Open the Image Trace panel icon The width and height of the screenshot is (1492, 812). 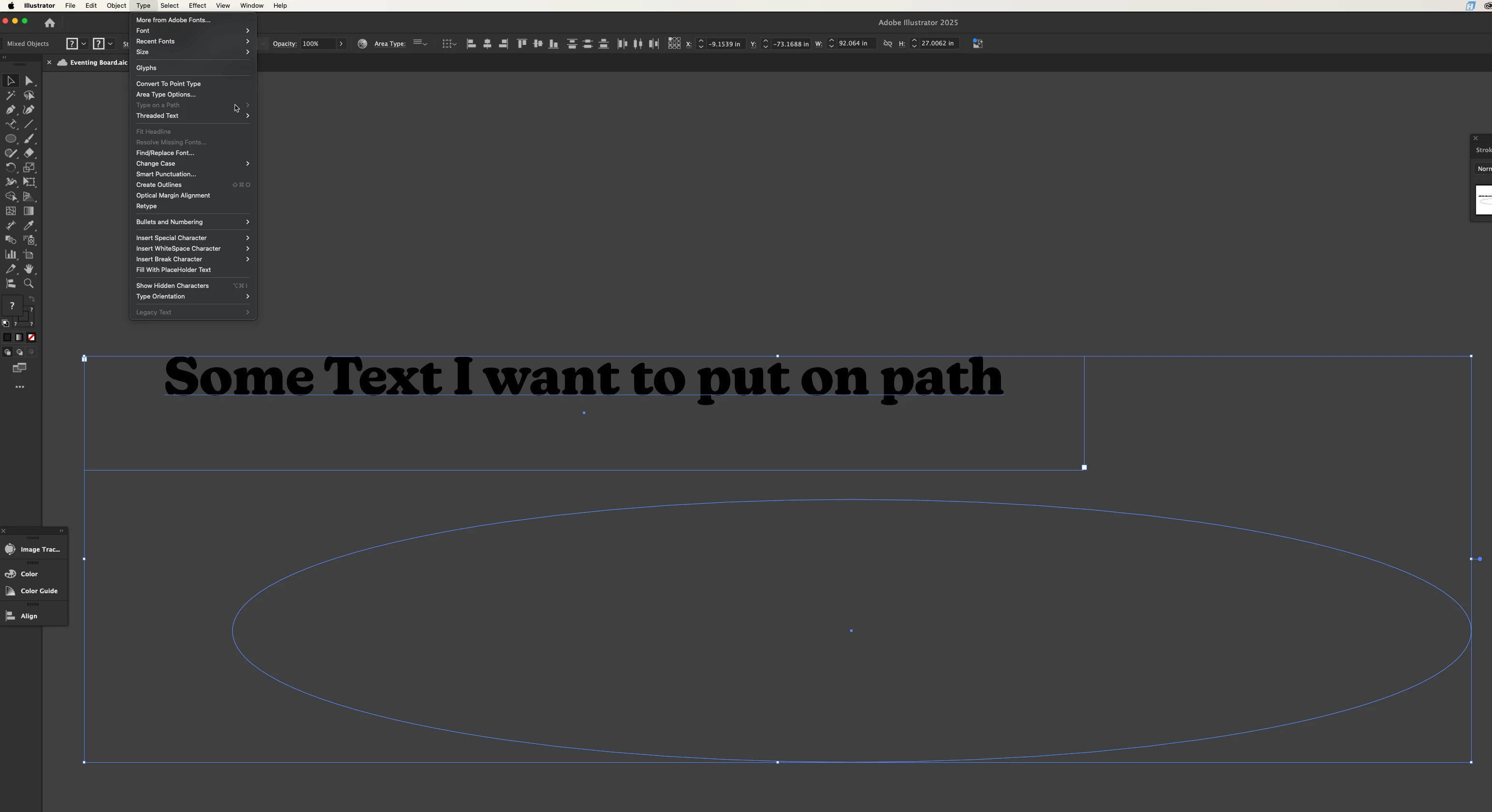click(x=11, y=549)
